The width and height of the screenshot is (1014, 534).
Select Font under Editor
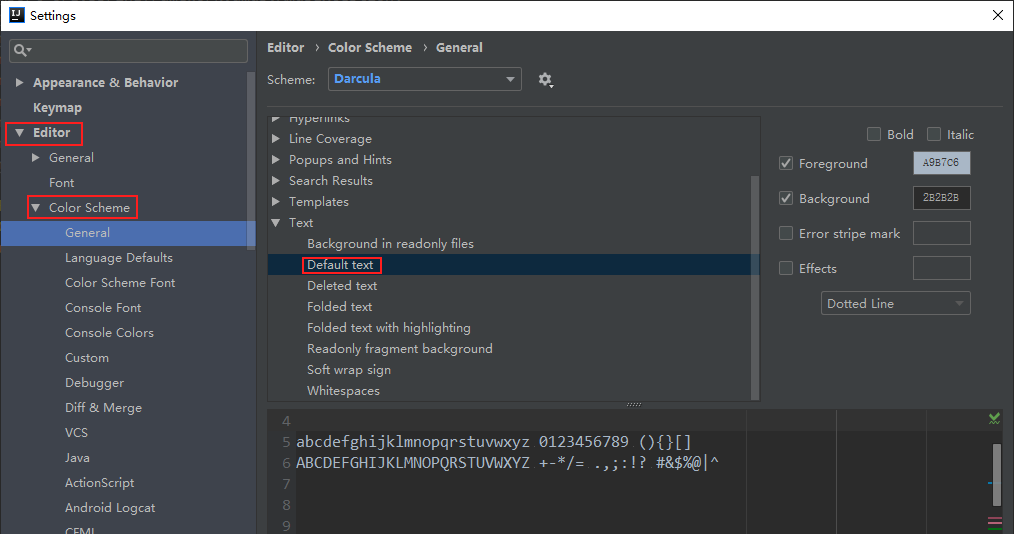[61, 182]
